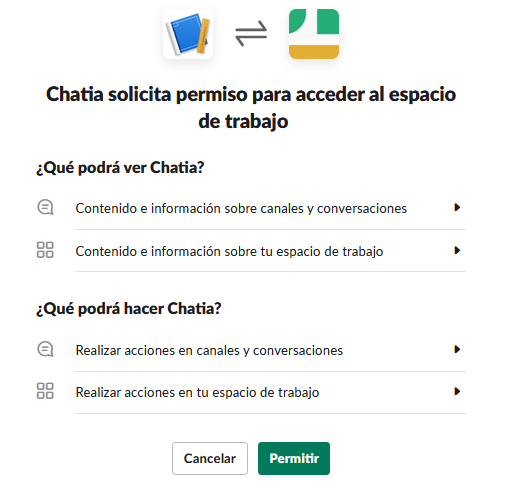Click the '¿Qué podrá ver Chatia?' heading

(120, 167)
